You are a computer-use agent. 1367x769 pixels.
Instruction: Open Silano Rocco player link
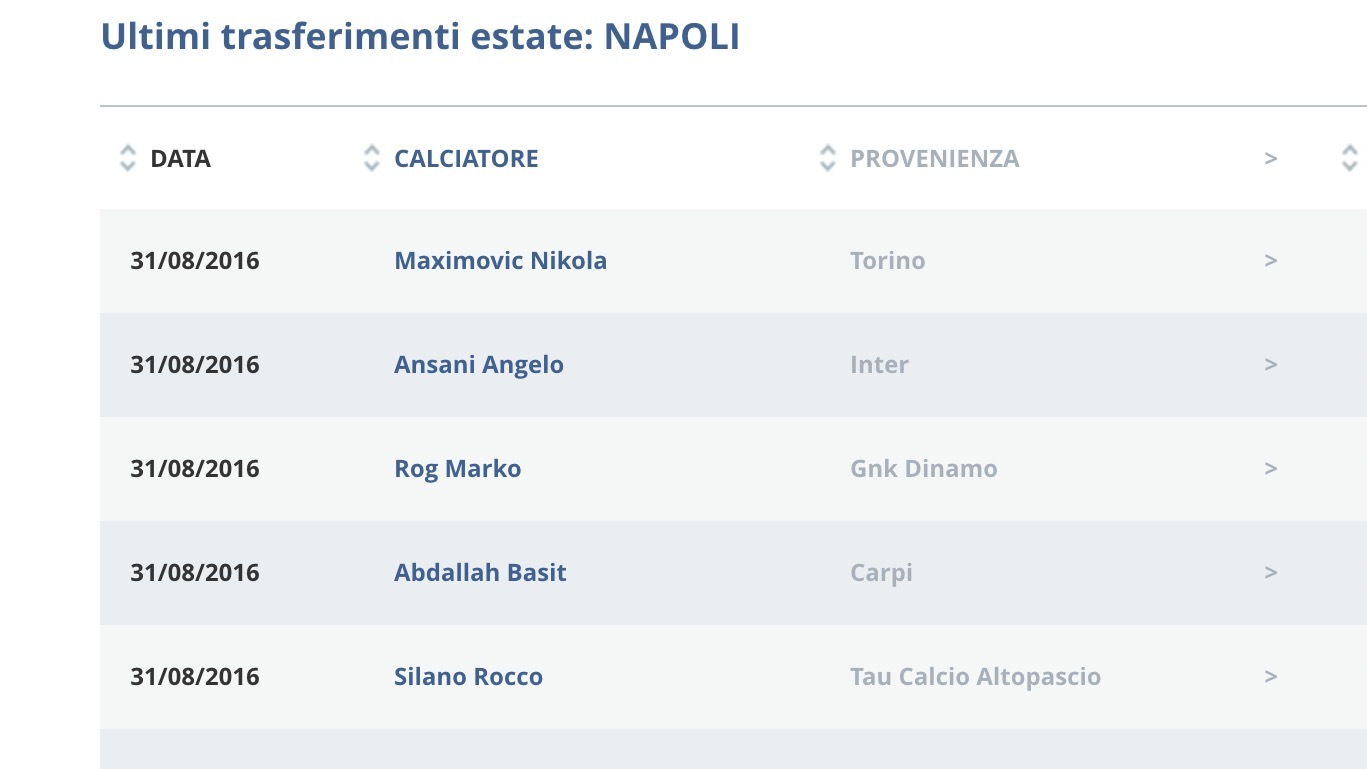click(468, 677)
